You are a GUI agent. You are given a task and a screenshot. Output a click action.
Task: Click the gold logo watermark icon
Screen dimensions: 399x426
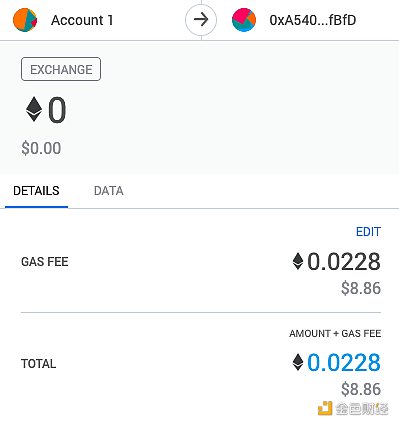coord(325,408)
